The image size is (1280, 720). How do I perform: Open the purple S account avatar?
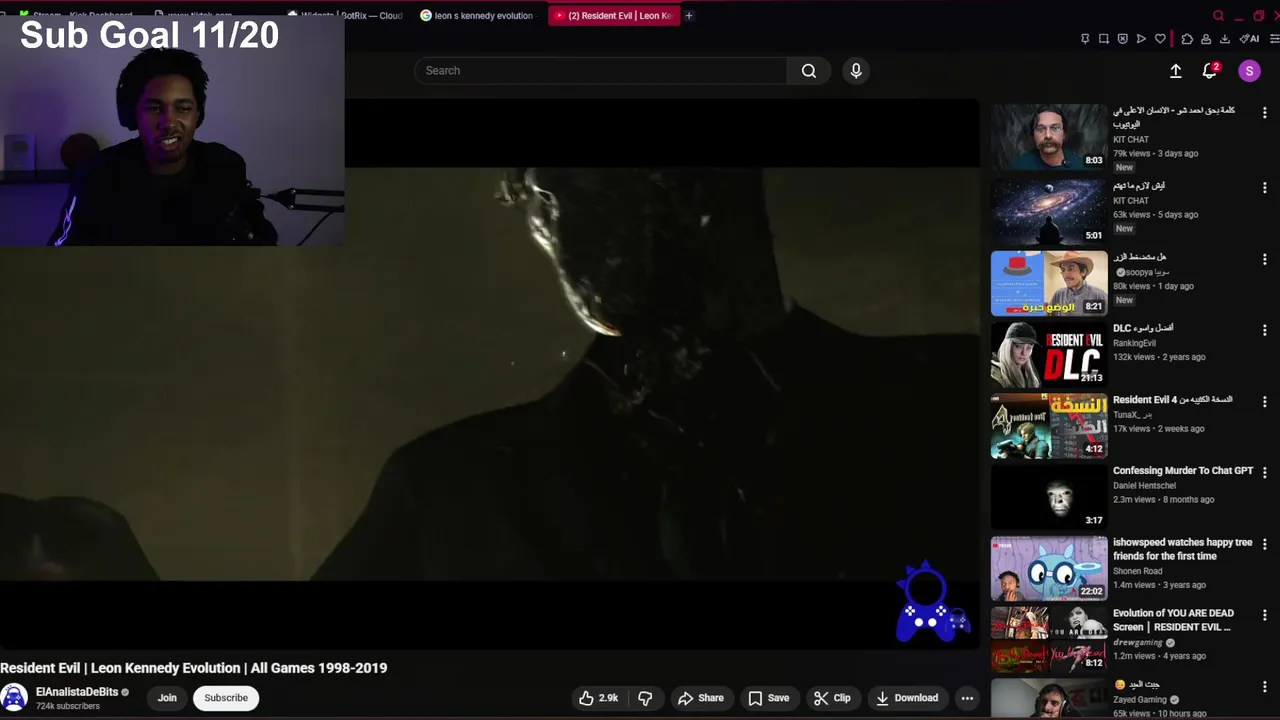click(x=1249, y=71)
